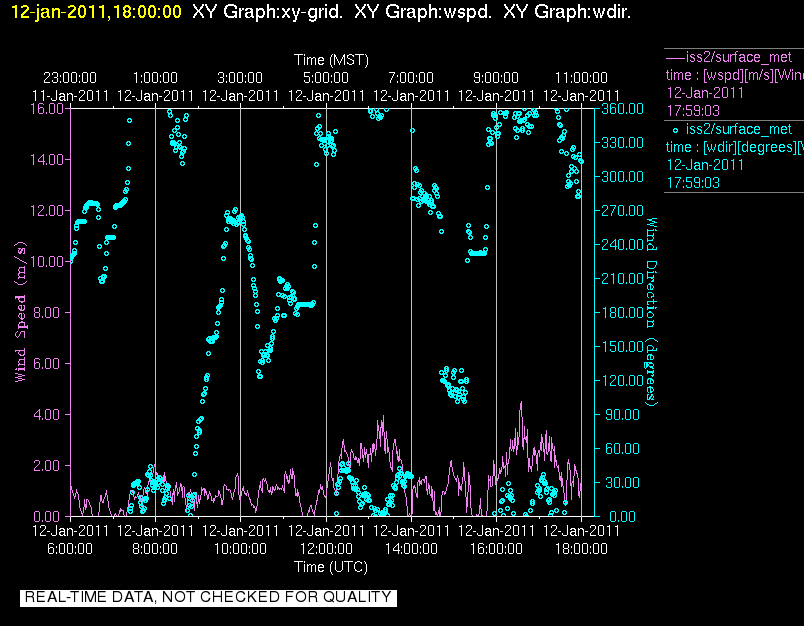Click the 'Time (MST)' top axis label

tap(331, 60)
